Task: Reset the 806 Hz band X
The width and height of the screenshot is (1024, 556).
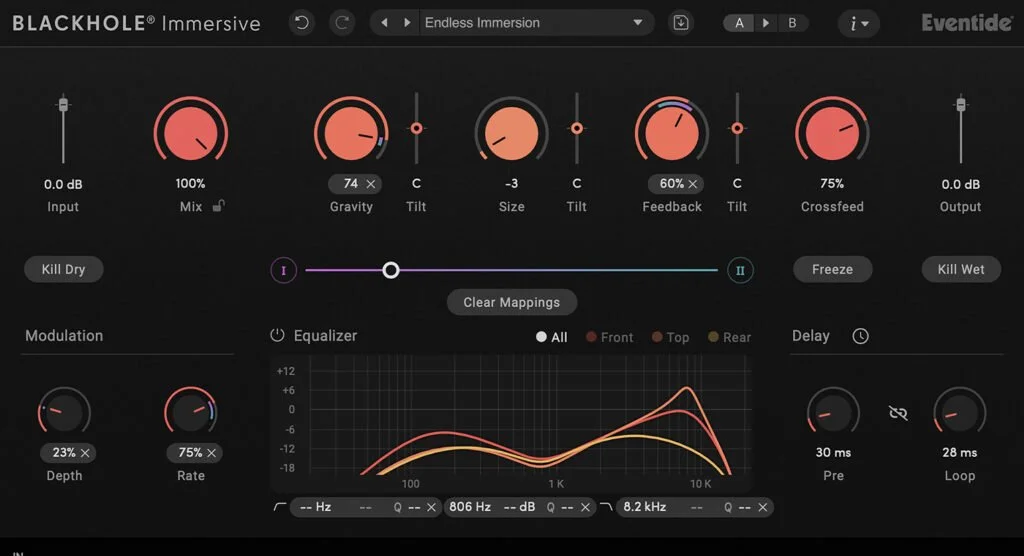Action: click(x=585, y=507)
